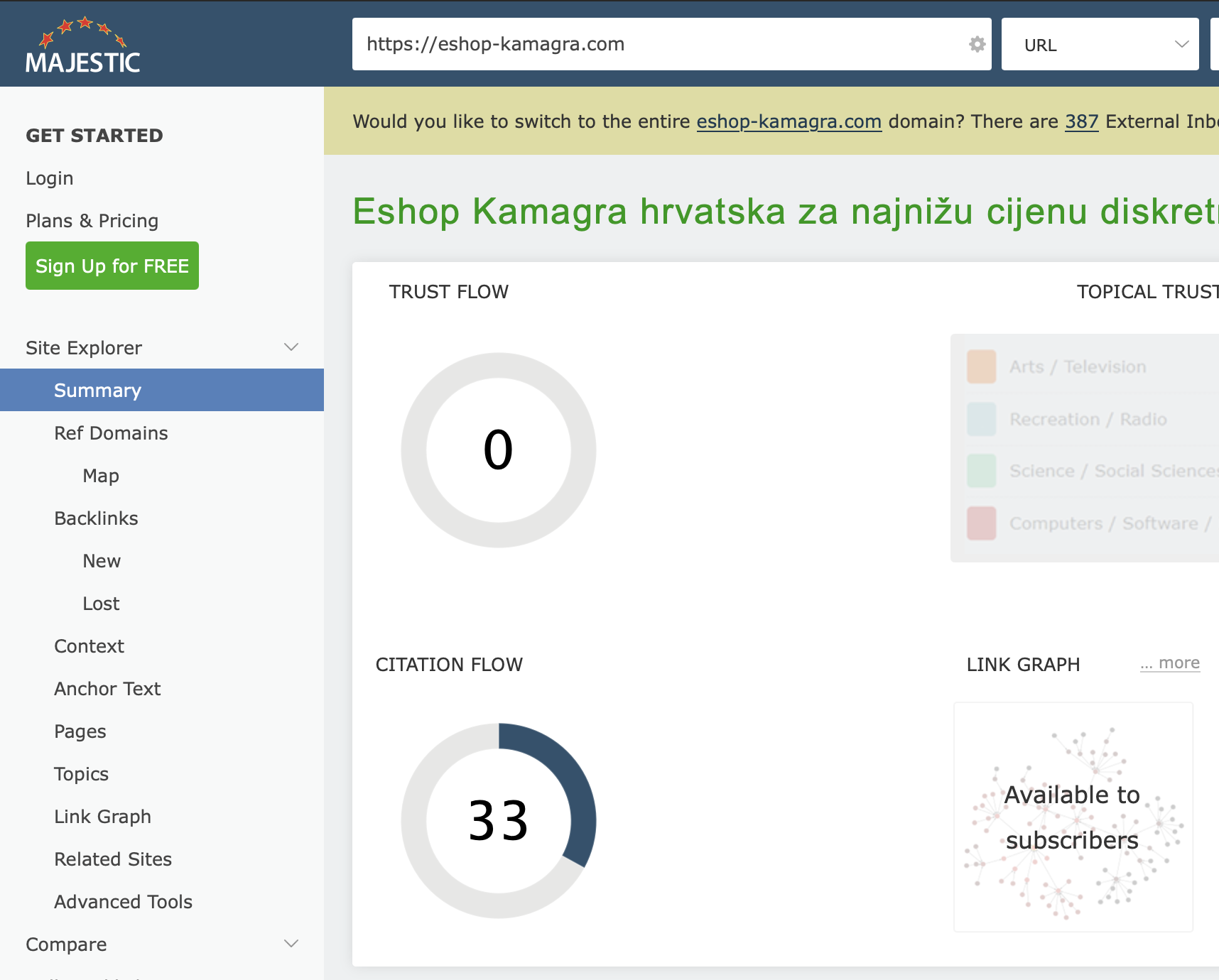The image size is (1219, 980).
Task: Click the Trust Flow donut chart showing 0
Action: [x=499, y=450]
